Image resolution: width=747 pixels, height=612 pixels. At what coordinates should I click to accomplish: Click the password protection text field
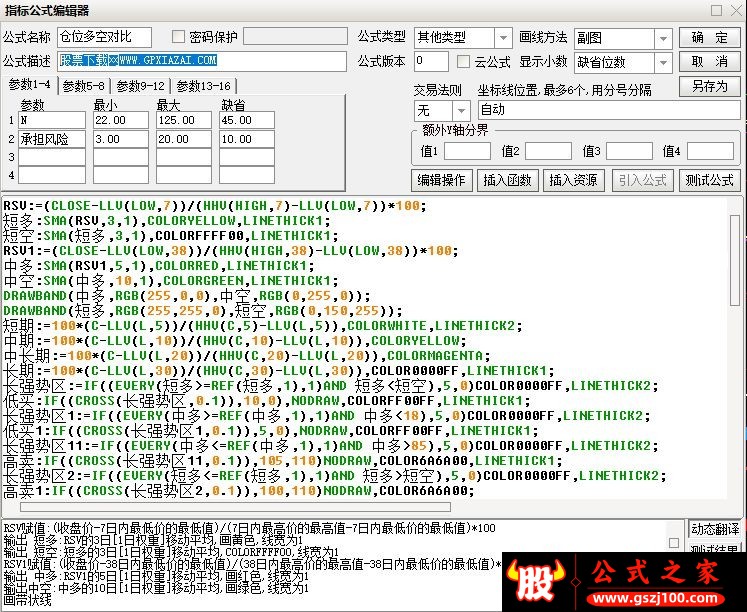(x=295, y=37)
